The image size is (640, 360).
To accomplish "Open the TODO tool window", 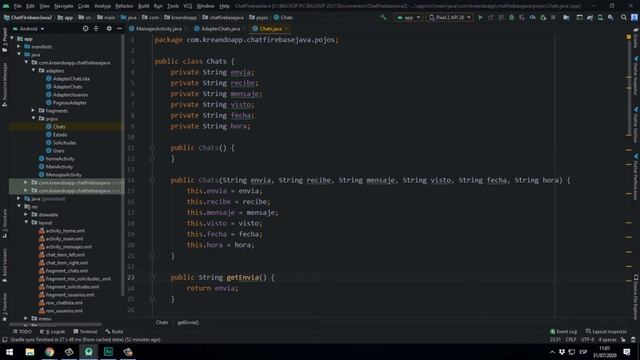I will (x=22, y=331).
